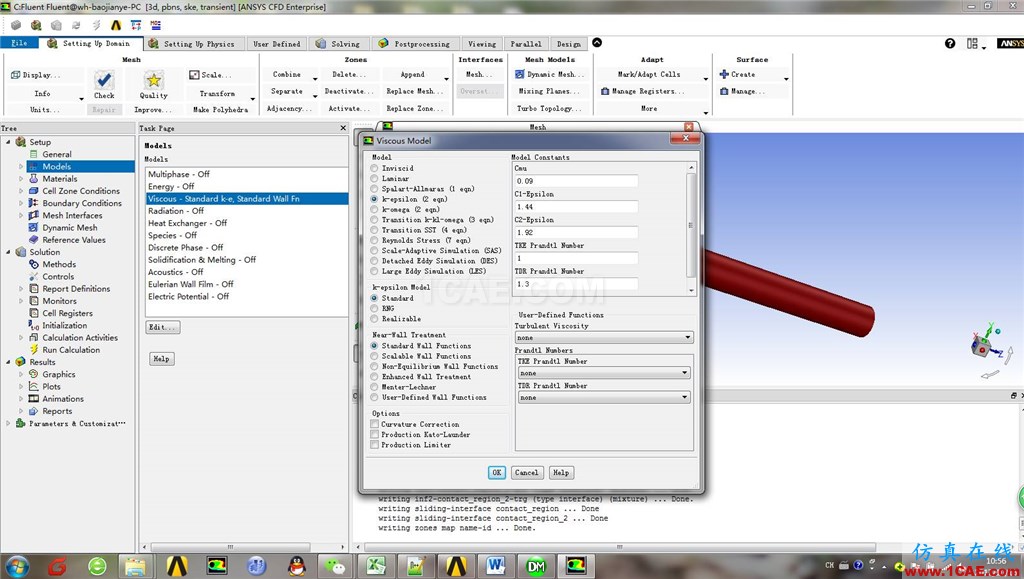1024x579 pixels.
Task: Collapse the Setup tree node
Action: 8,142
